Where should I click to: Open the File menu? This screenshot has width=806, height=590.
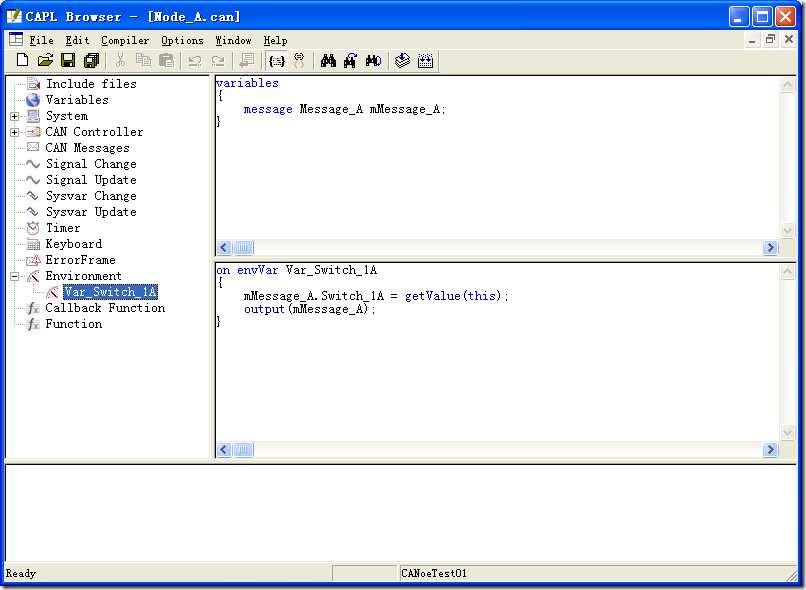tap(41, 40)
